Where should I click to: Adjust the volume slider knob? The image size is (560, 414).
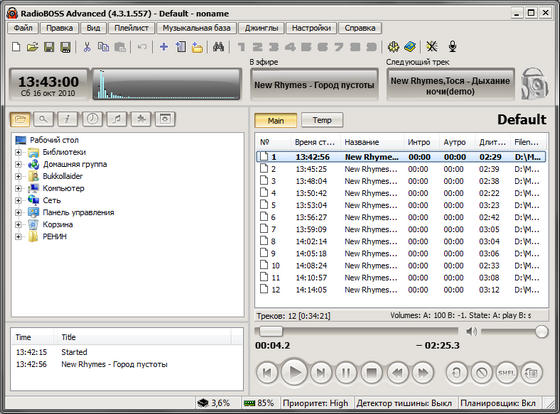pyautogui.click(x=541, y=332)
